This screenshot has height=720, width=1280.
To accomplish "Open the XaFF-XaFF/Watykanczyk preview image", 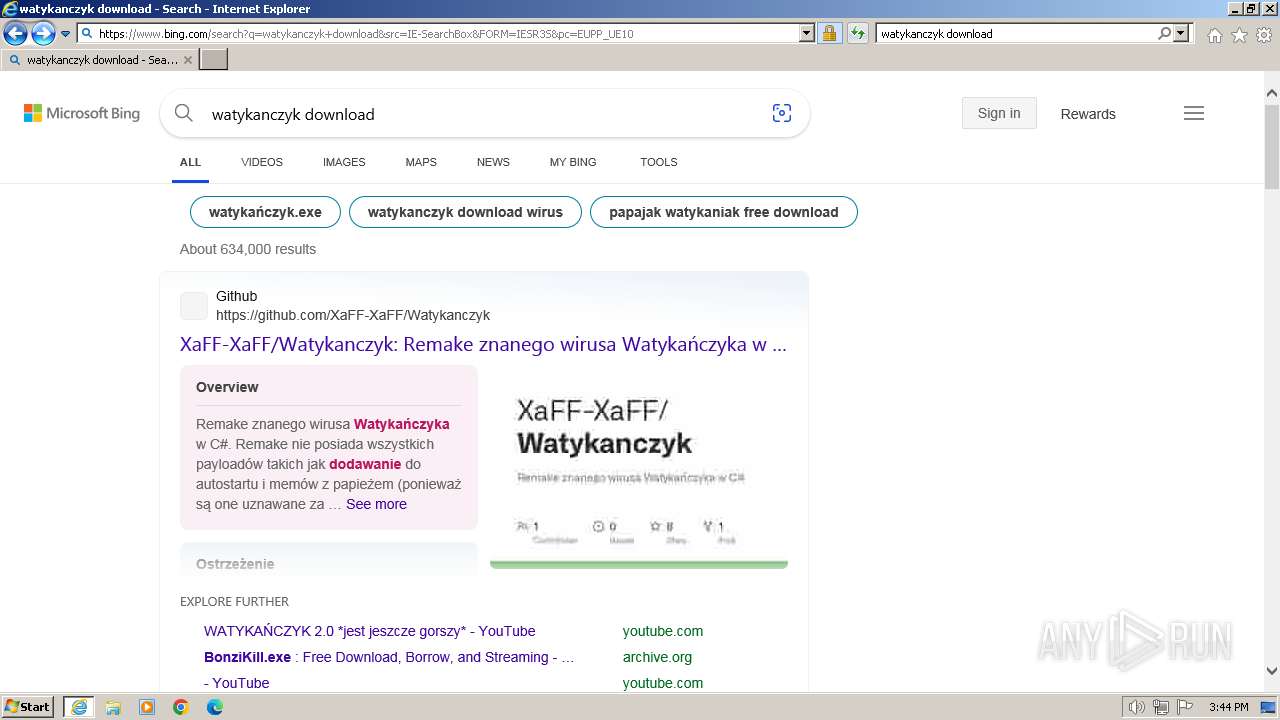I will (x=639, y=467).
